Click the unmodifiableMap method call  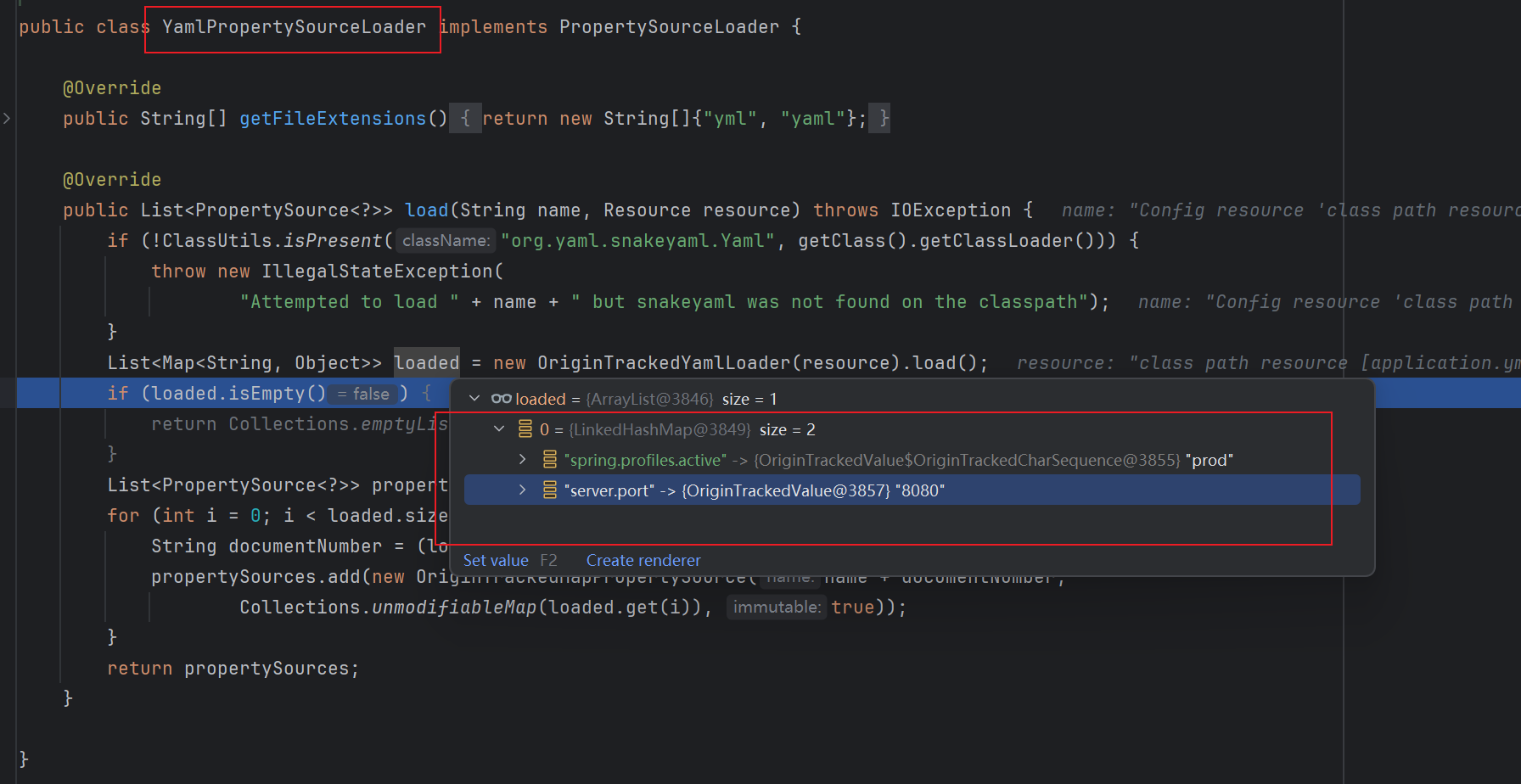(454, 608)
